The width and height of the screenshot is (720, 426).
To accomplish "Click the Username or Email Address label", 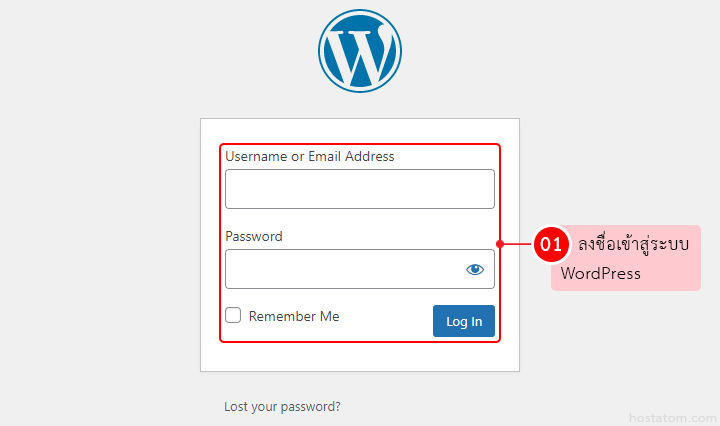I will coord(309,156).
